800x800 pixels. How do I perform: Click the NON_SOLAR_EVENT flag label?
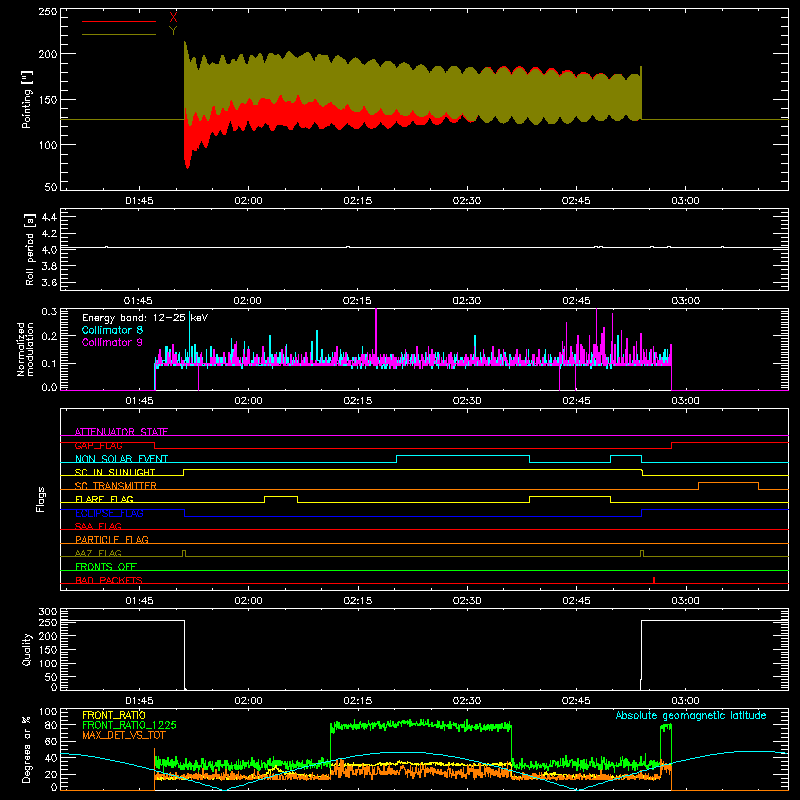click(x=121, y=459)
